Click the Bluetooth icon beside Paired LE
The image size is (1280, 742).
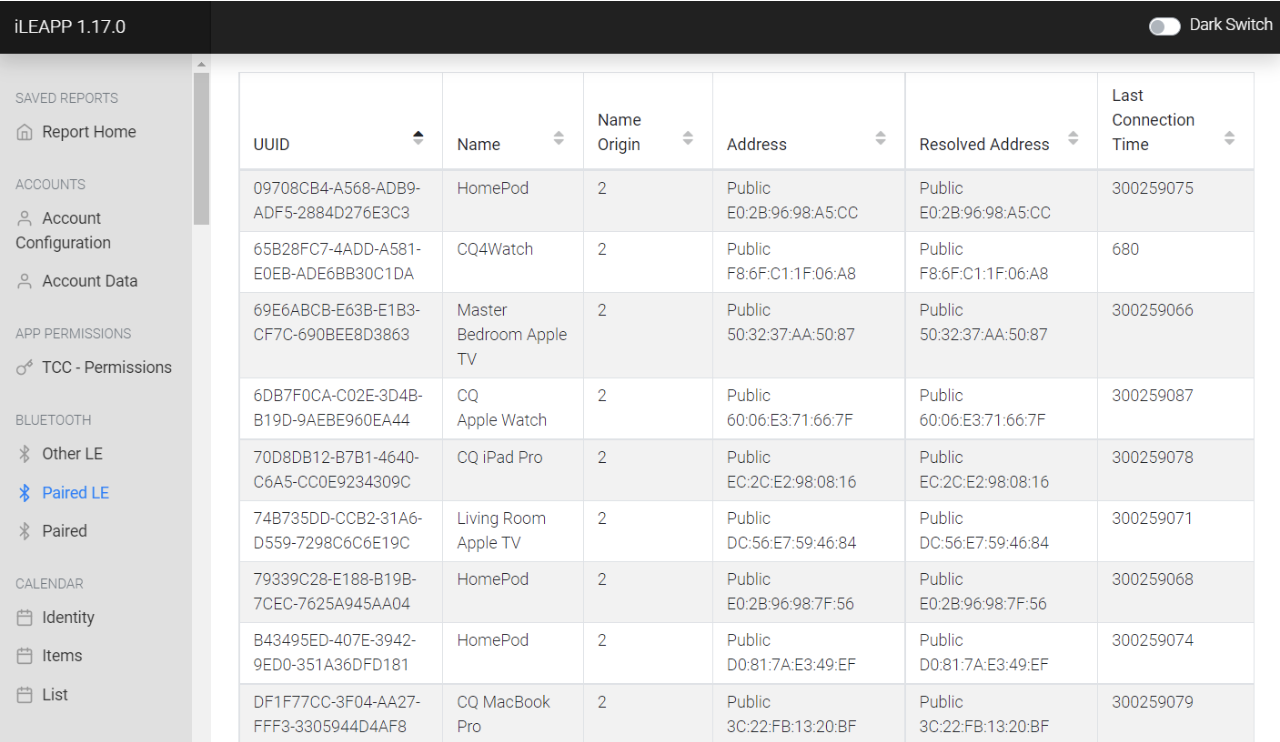pyautogui.click(x=25, y=492)
